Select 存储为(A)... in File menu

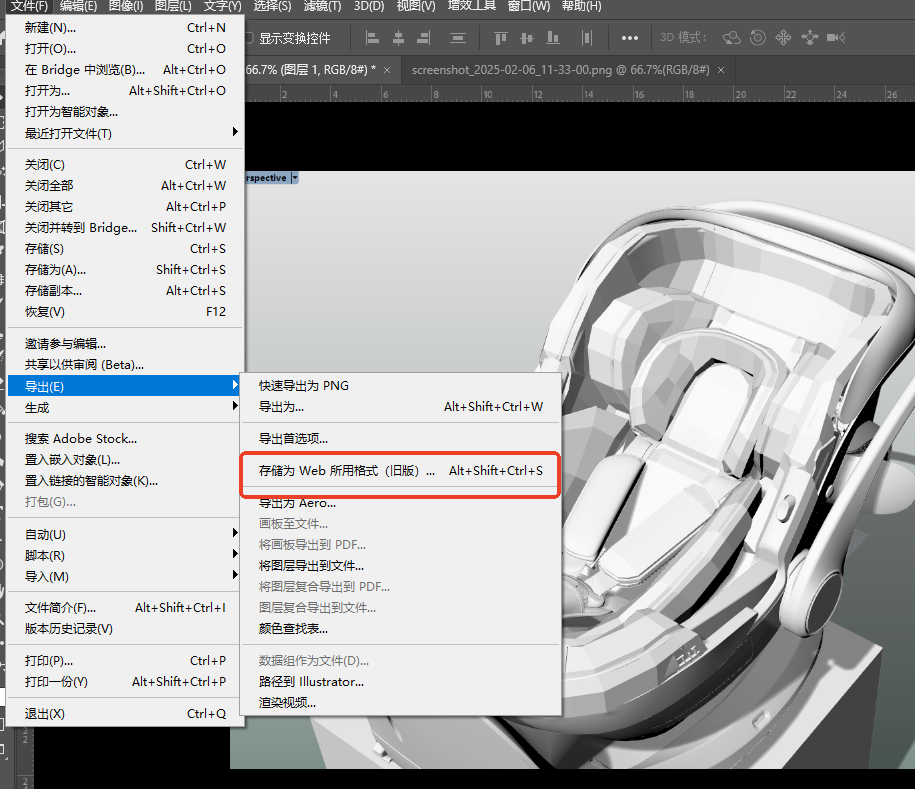click(x=56, y=270)
